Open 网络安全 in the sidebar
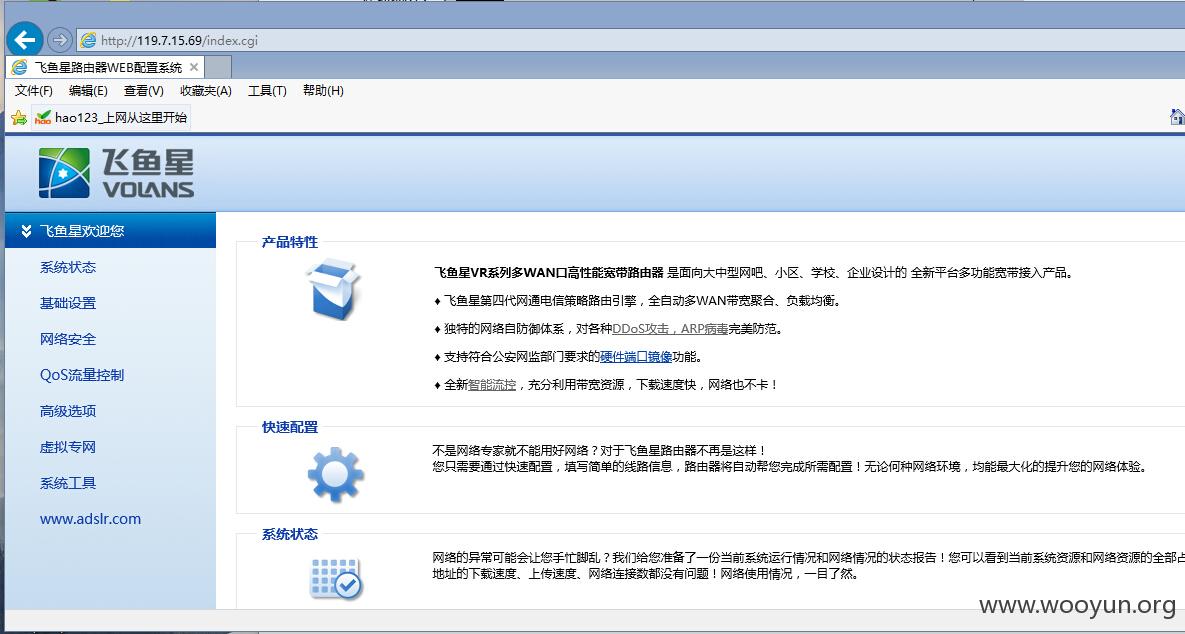1185x634 pixels. tap(68, 339)
